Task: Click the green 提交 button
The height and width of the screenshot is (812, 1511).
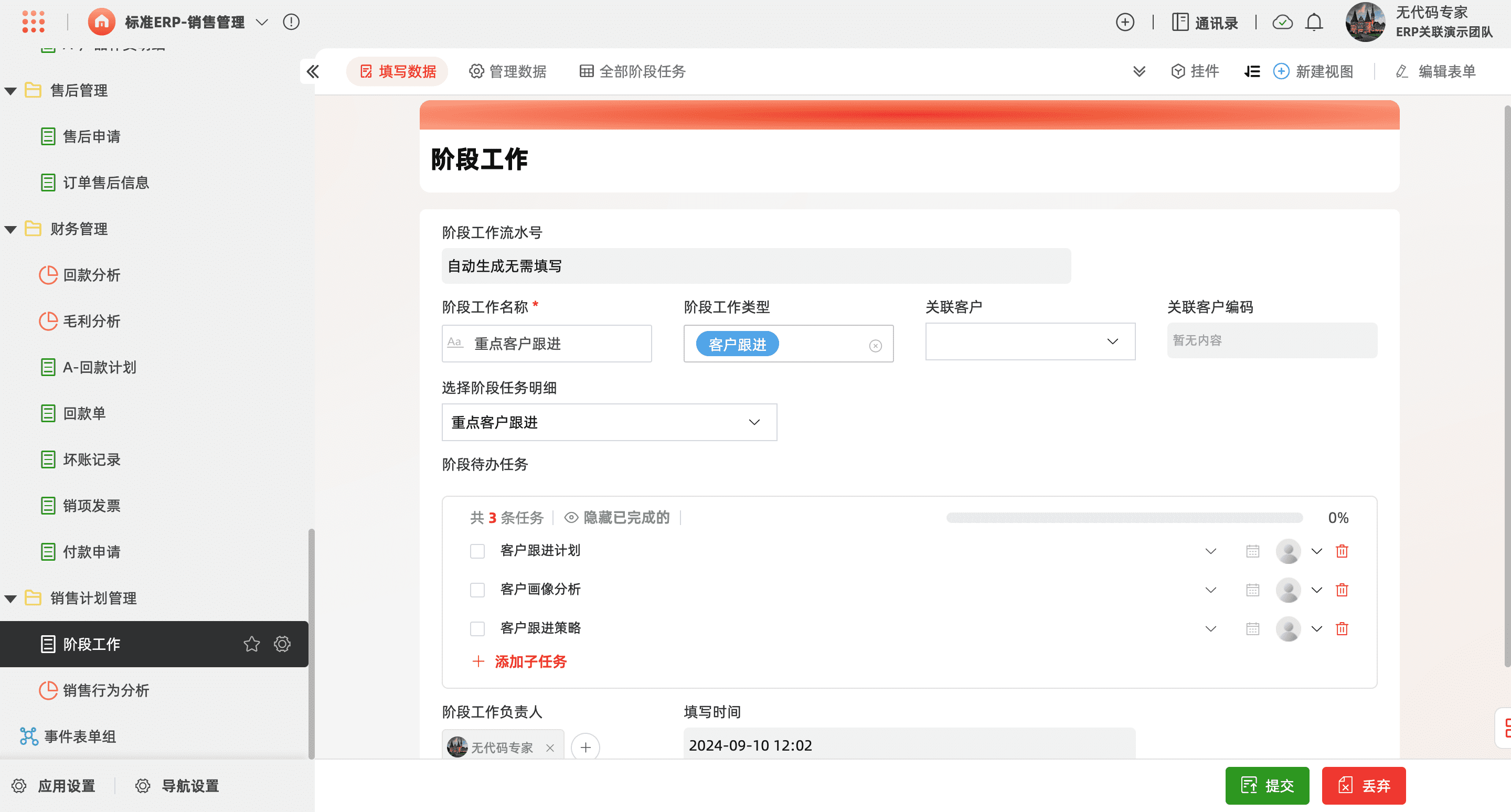Action: click(x=1267, y=785)
